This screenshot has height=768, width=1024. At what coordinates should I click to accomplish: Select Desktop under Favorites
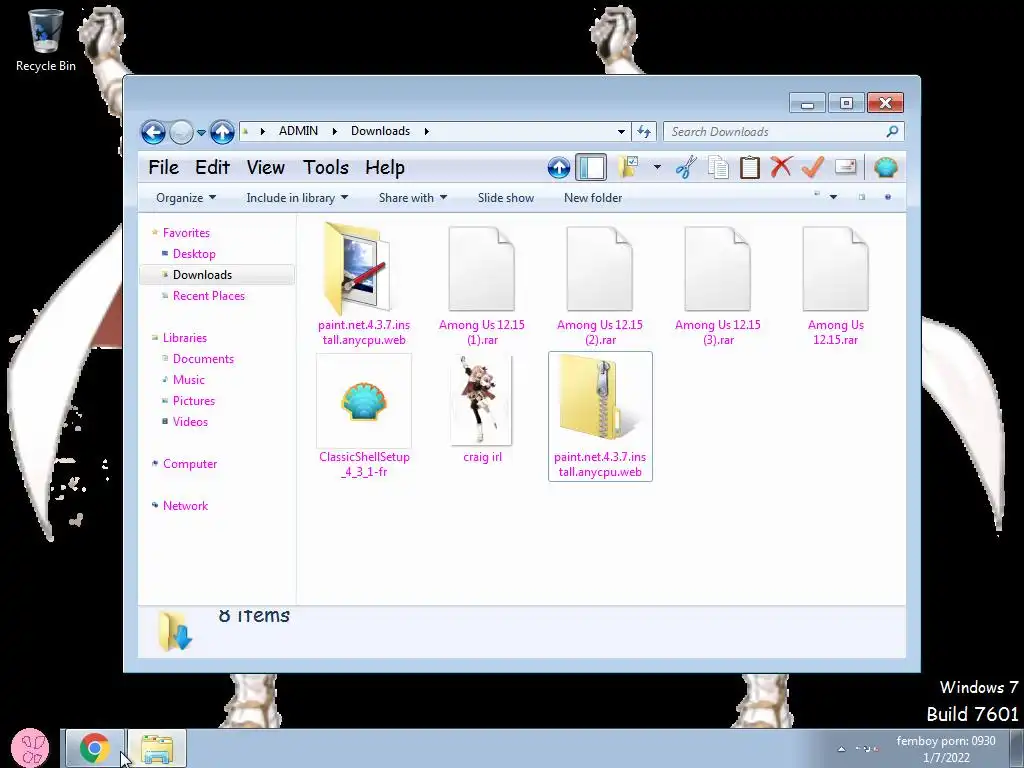194,254
